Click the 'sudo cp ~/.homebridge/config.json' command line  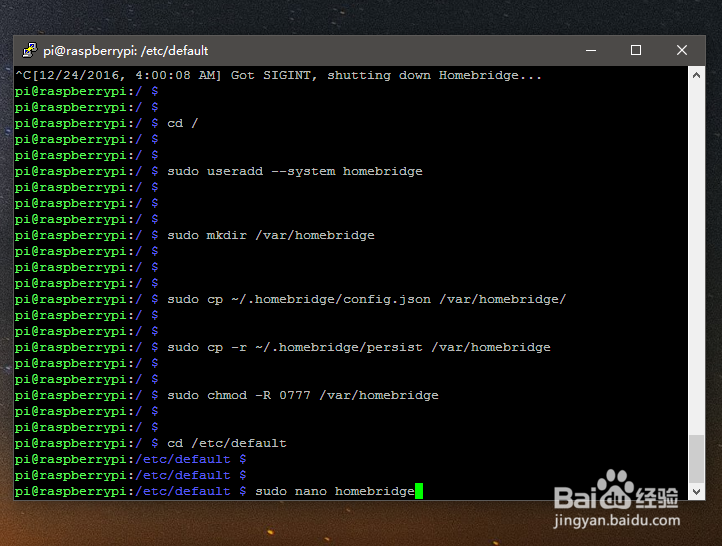[291, 299]
